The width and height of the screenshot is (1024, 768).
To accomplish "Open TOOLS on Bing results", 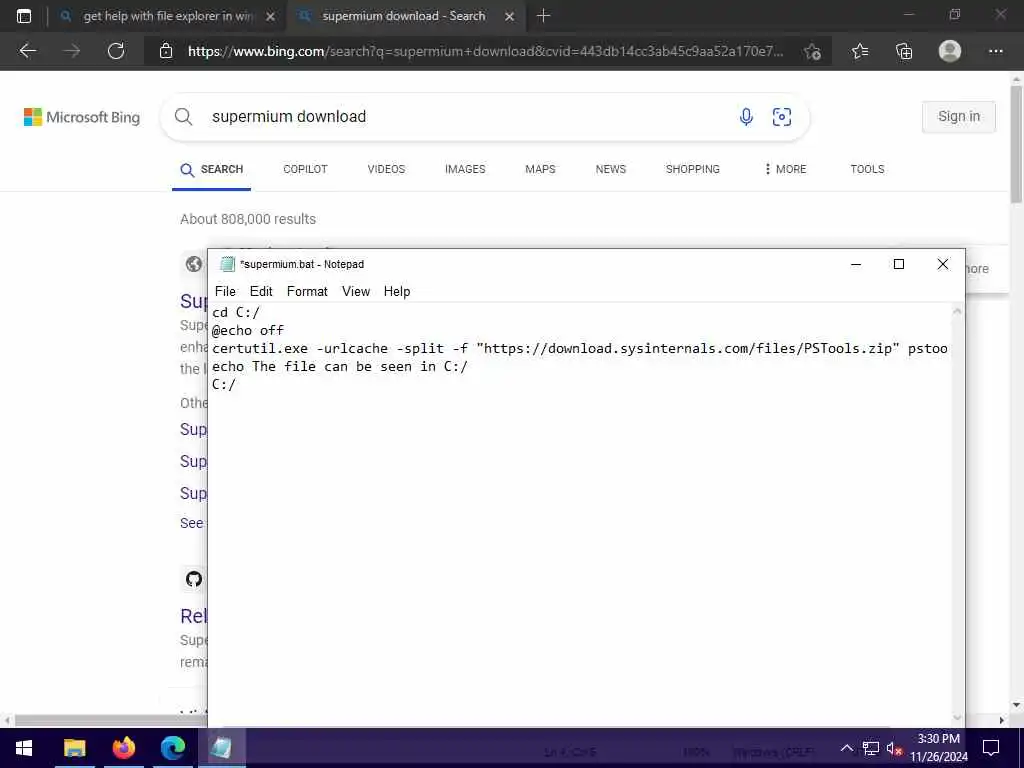I will click(x=867, y=169).
